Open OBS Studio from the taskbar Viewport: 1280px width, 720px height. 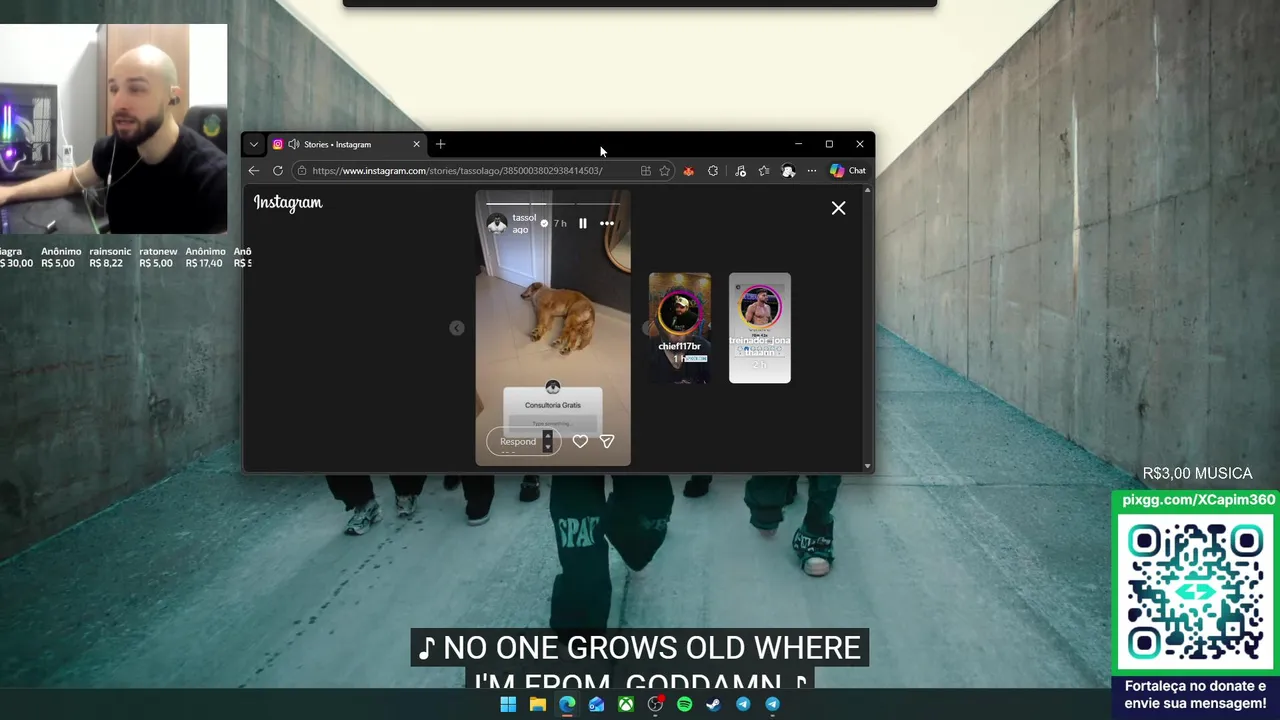(x=655, y=704)
